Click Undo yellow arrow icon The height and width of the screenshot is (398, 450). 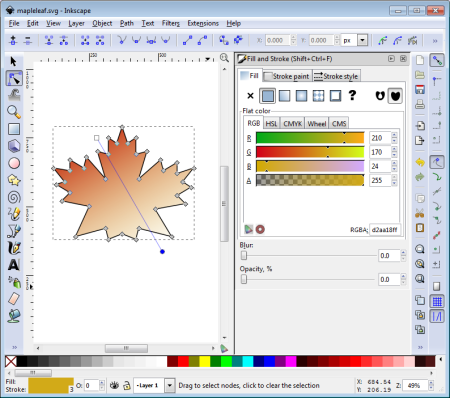coord(420,162)
